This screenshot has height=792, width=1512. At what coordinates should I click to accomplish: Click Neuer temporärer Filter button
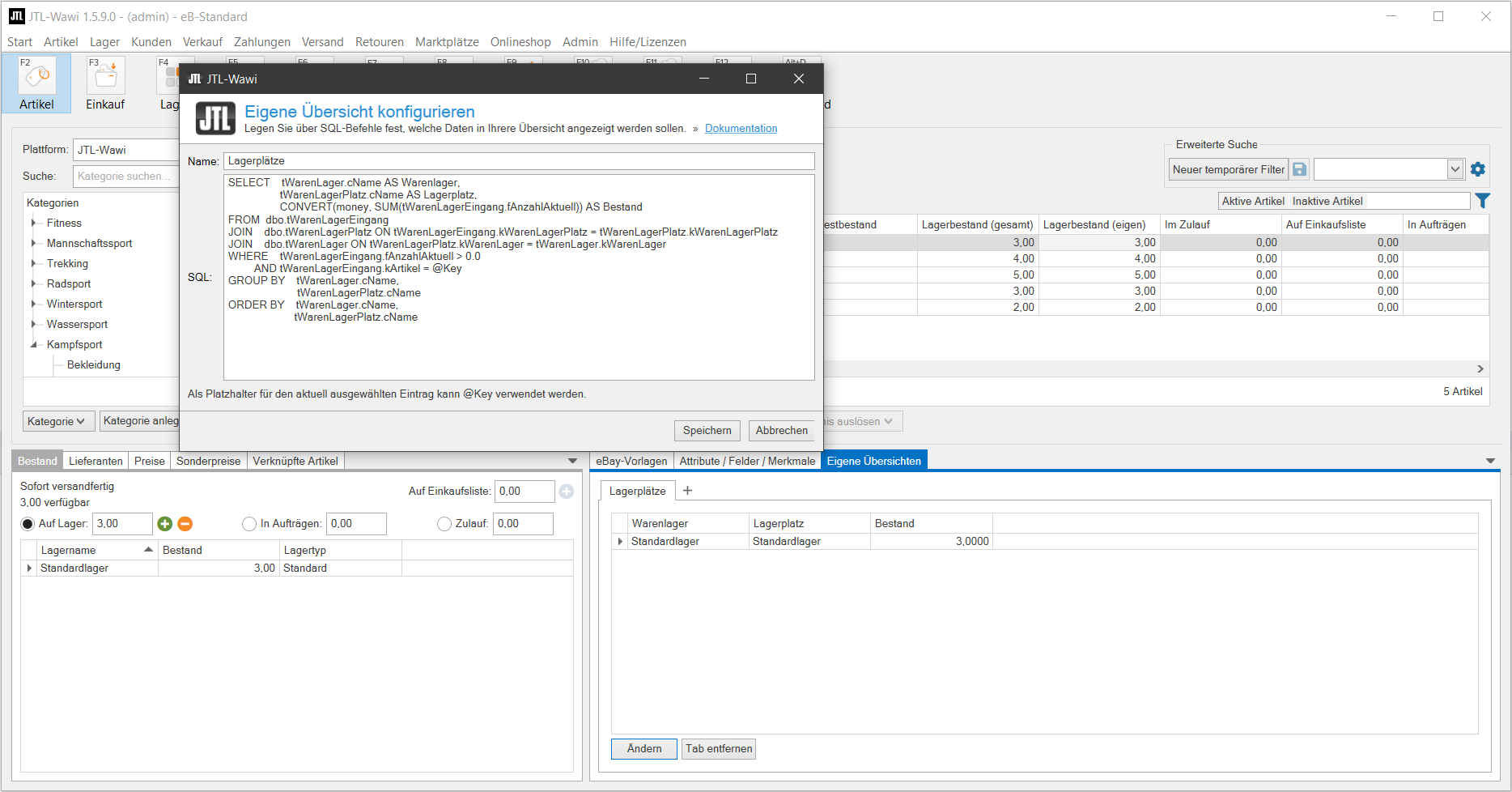[1229, 169]
